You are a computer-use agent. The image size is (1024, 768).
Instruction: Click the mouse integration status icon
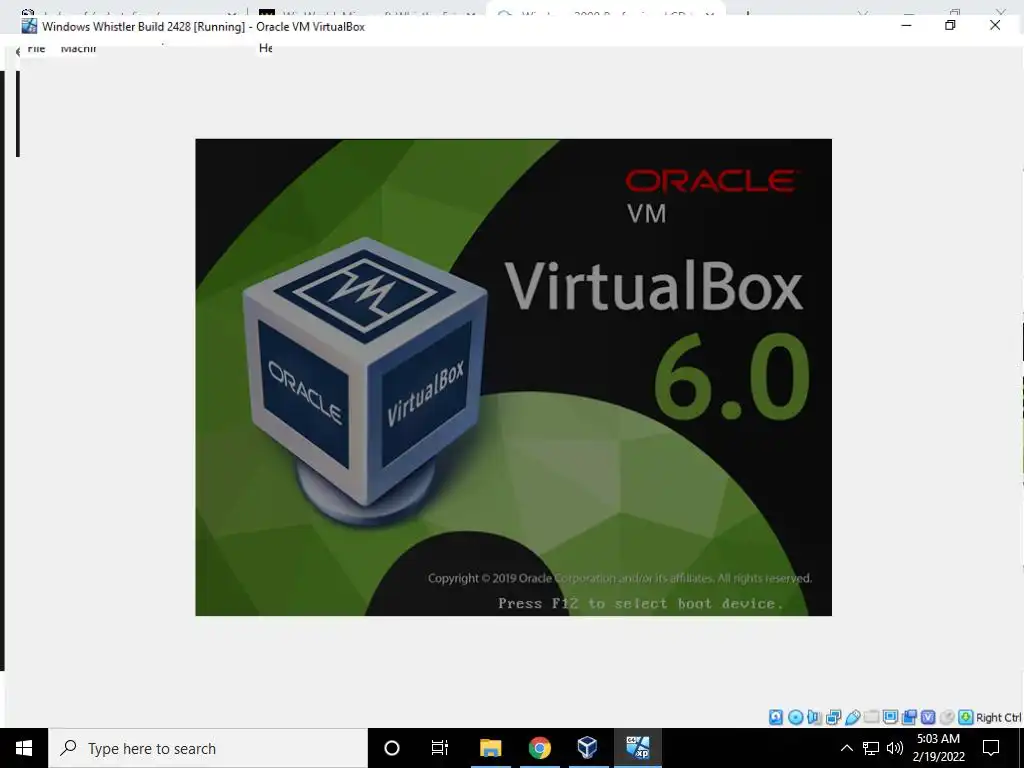click(x=947, y=717)
